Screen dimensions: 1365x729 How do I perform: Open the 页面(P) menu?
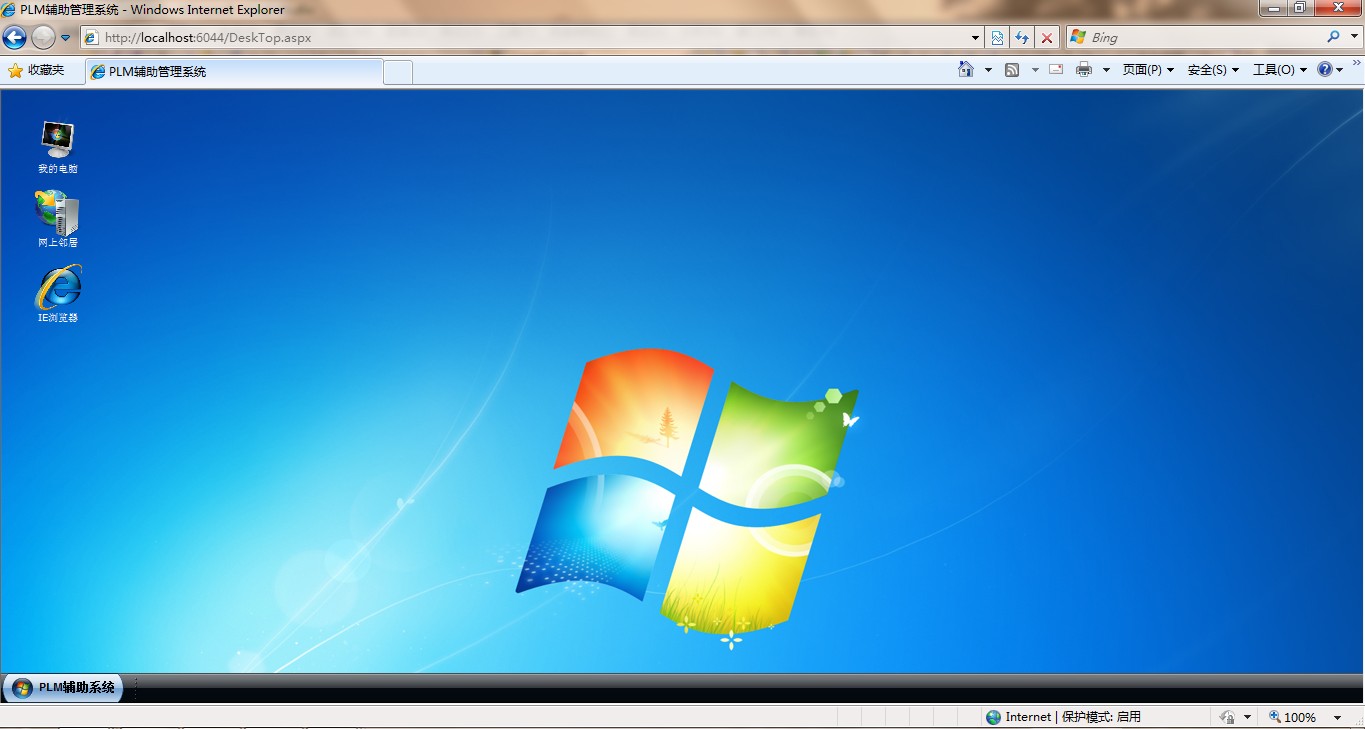(x=1148, y=70)
